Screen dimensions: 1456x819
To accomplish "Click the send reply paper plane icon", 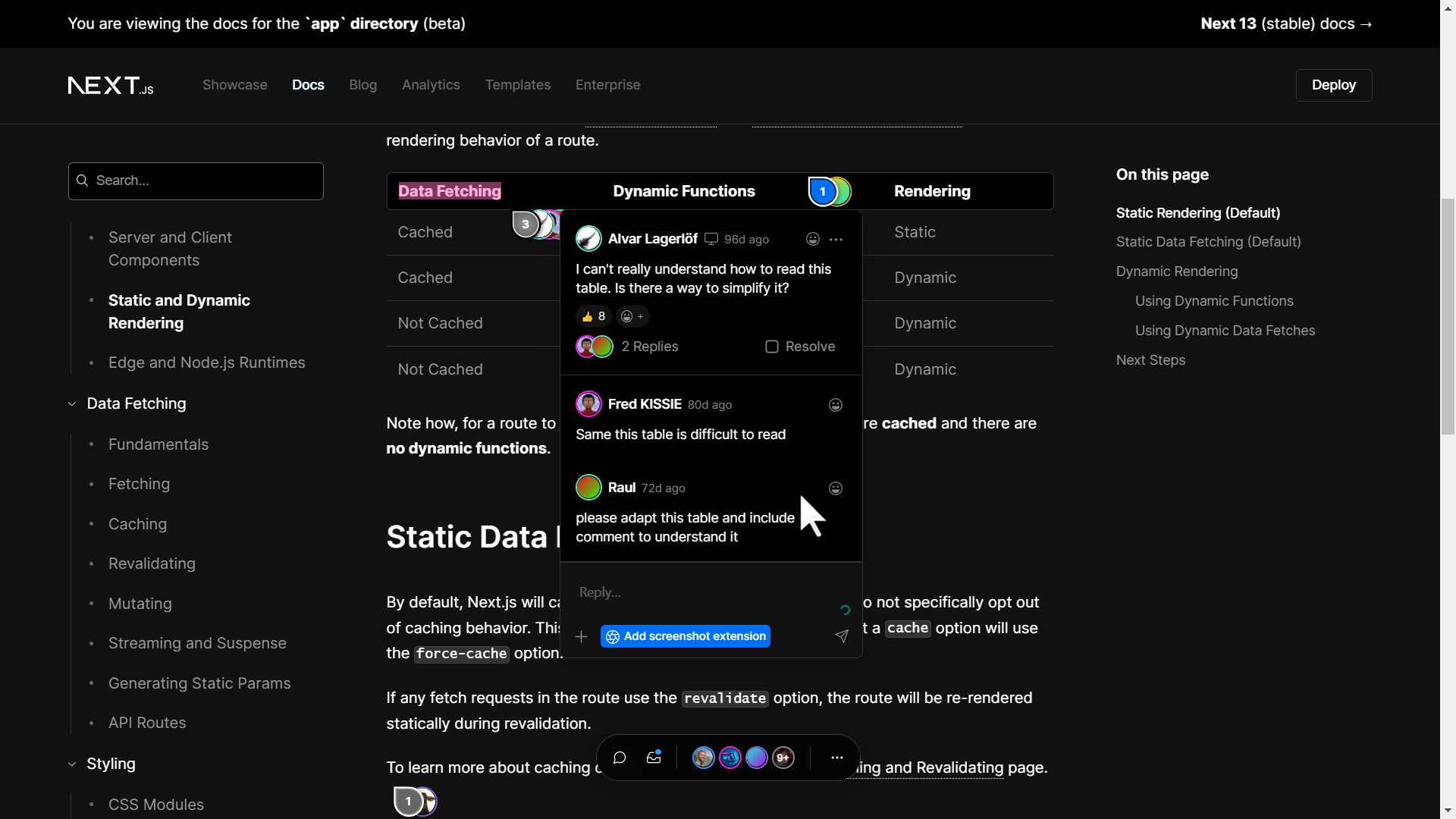I will tap(842, 636).
